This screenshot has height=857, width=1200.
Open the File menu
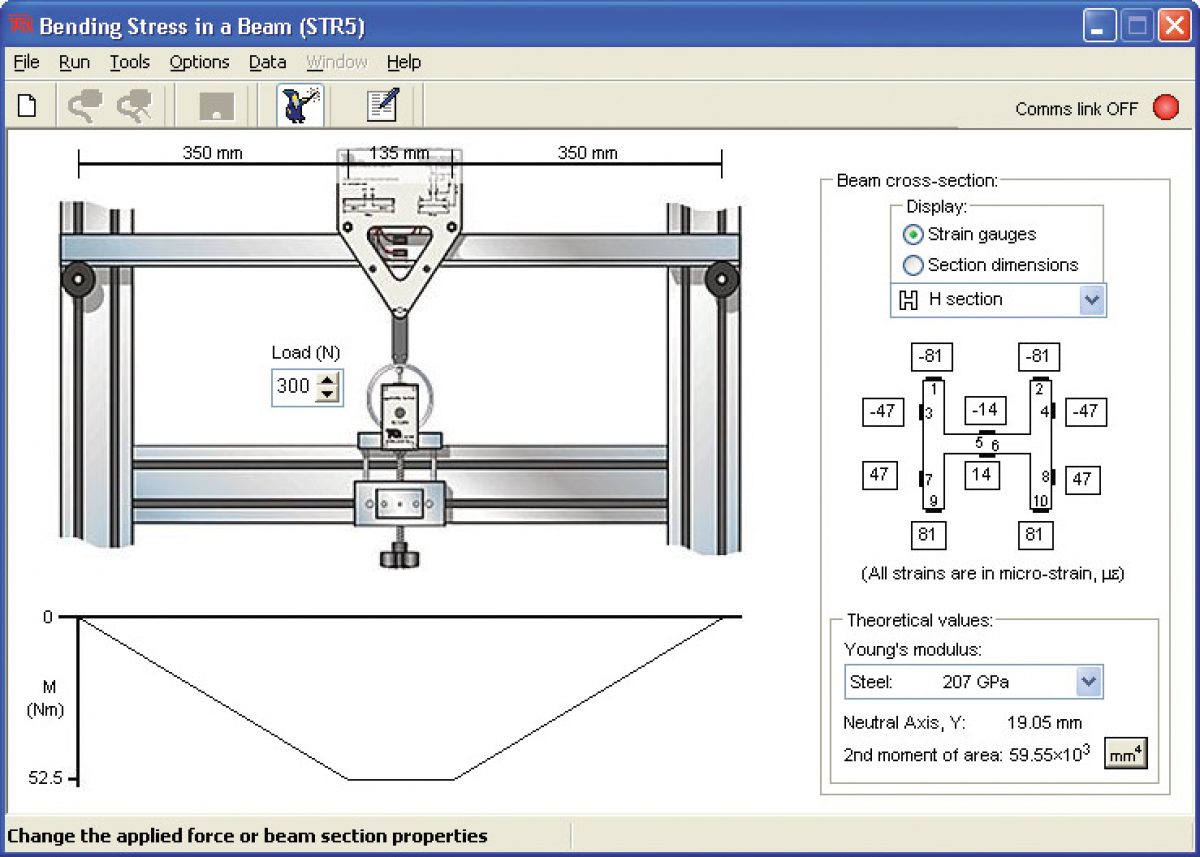pos(27,62)
